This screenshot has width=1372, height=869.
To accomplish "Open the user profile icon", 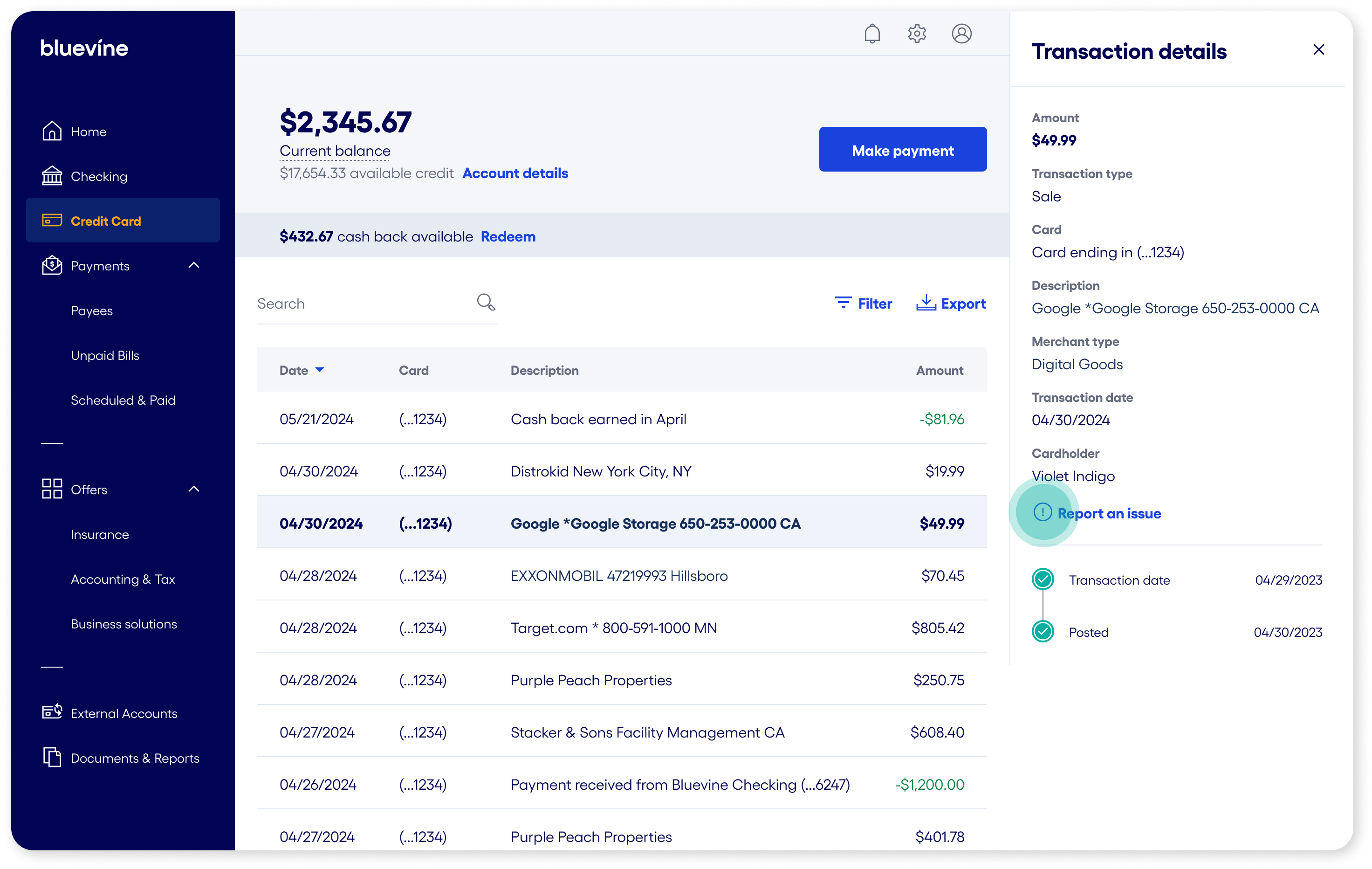I will pos(961,34).
